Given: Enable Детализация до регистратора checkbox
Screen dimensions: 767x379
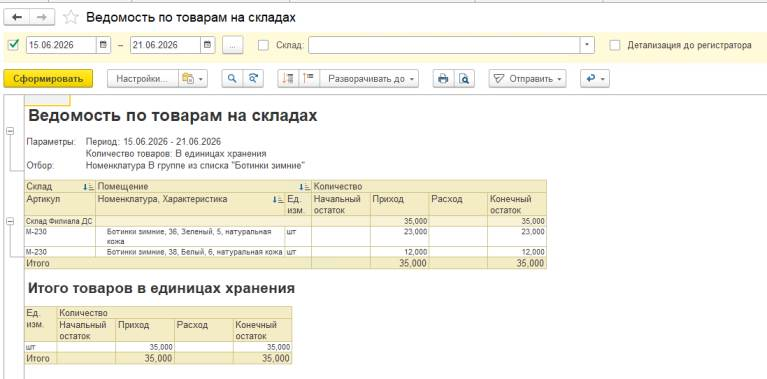Looking at the screenshot, I should point(615,45).
